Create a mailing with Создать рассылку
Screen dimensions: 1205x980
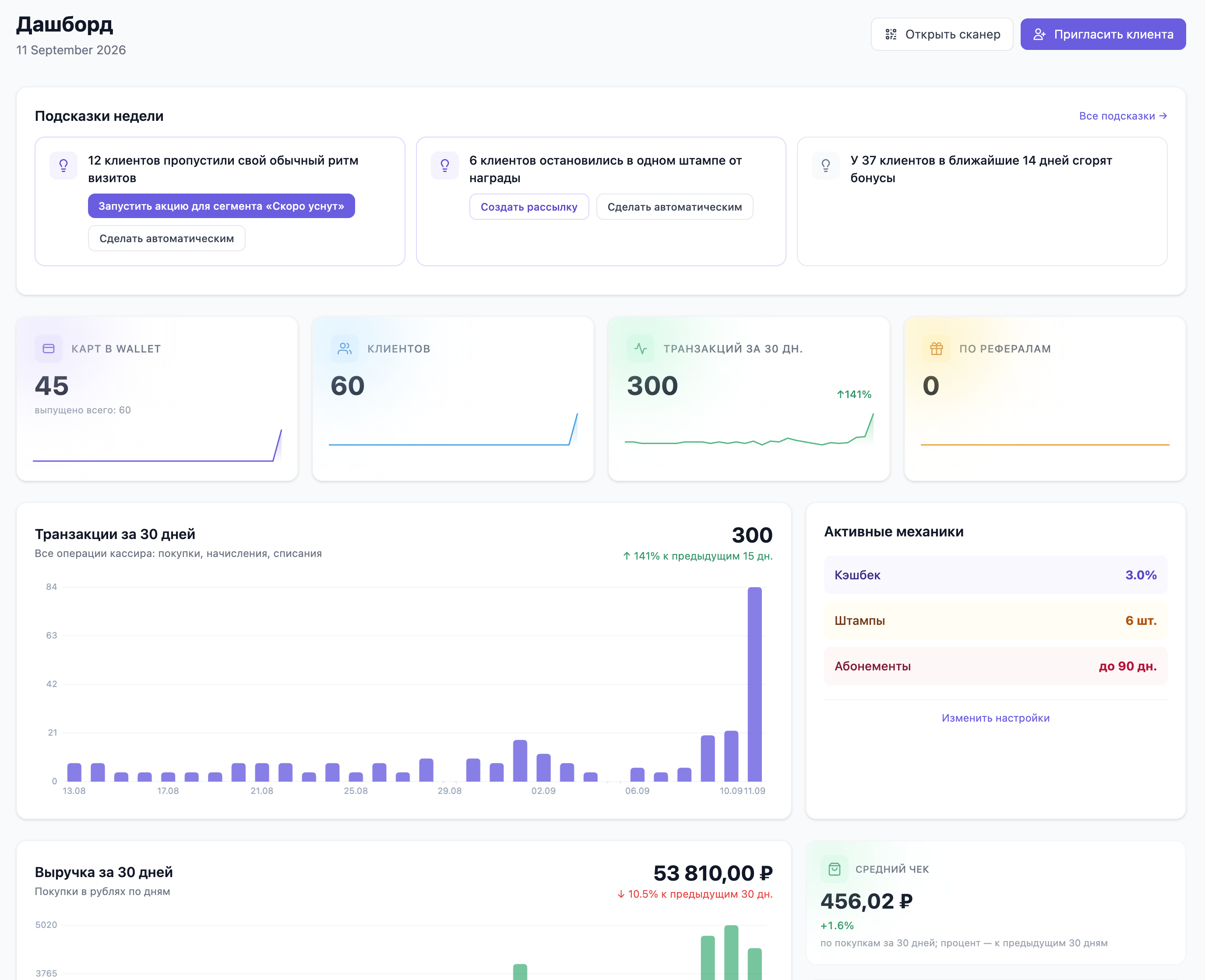point(529,207)
